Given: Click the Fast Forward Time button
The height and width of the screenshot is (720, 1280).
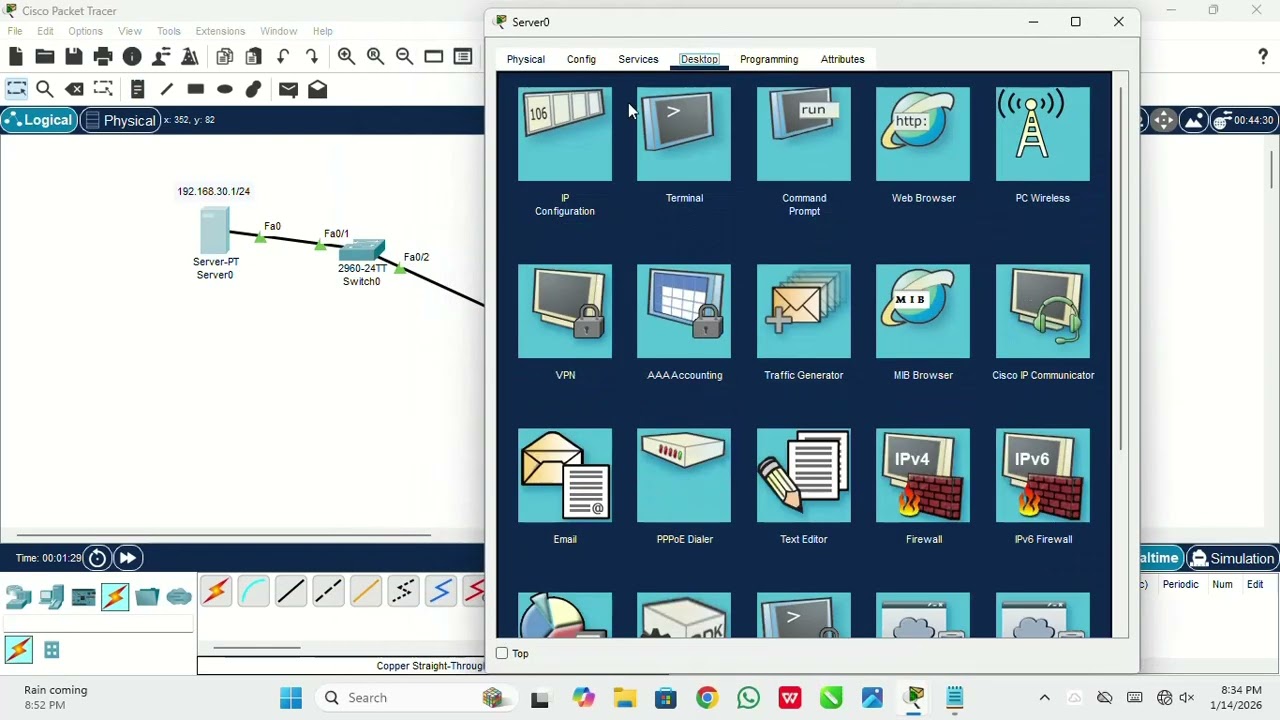Looking at the screenshot, I should [128, 558].
